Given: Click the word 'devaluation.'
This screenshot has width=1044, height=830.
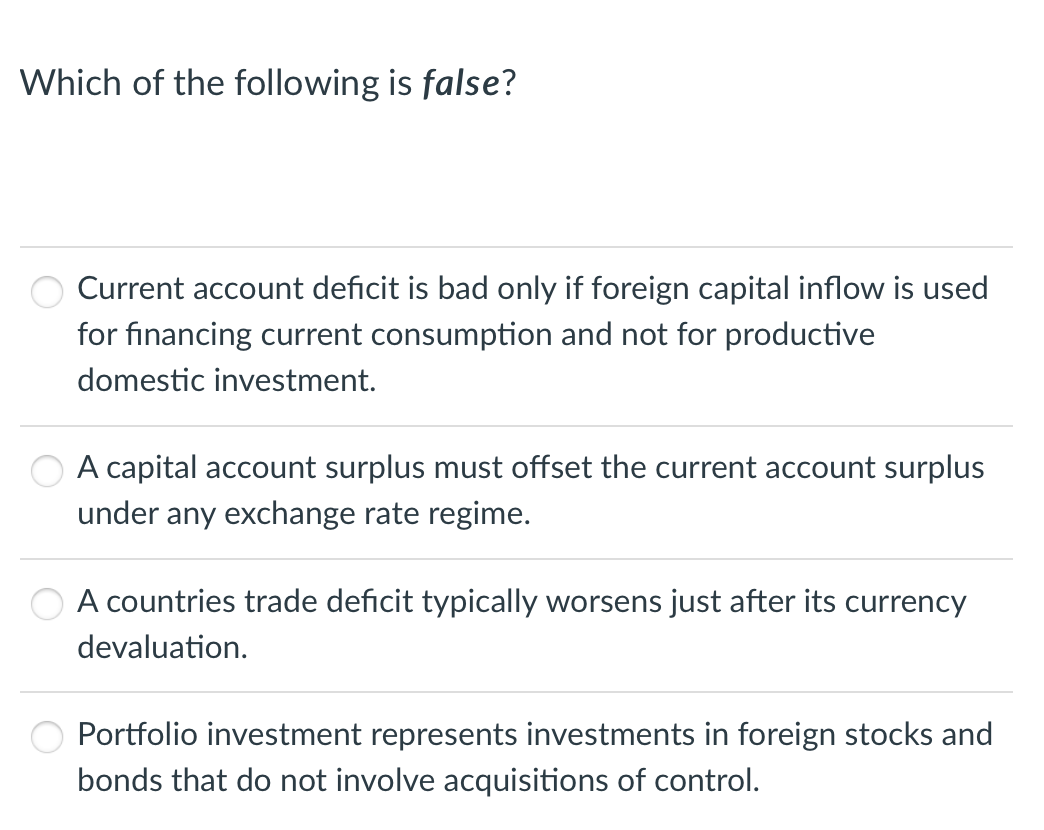Looking at the screenshot, I should point(162,647).
